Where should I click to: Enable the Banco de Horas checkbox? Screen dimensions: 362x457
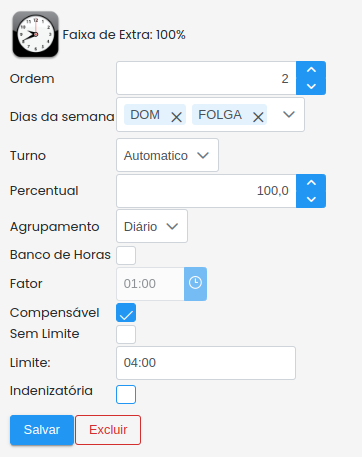(126, 255)
